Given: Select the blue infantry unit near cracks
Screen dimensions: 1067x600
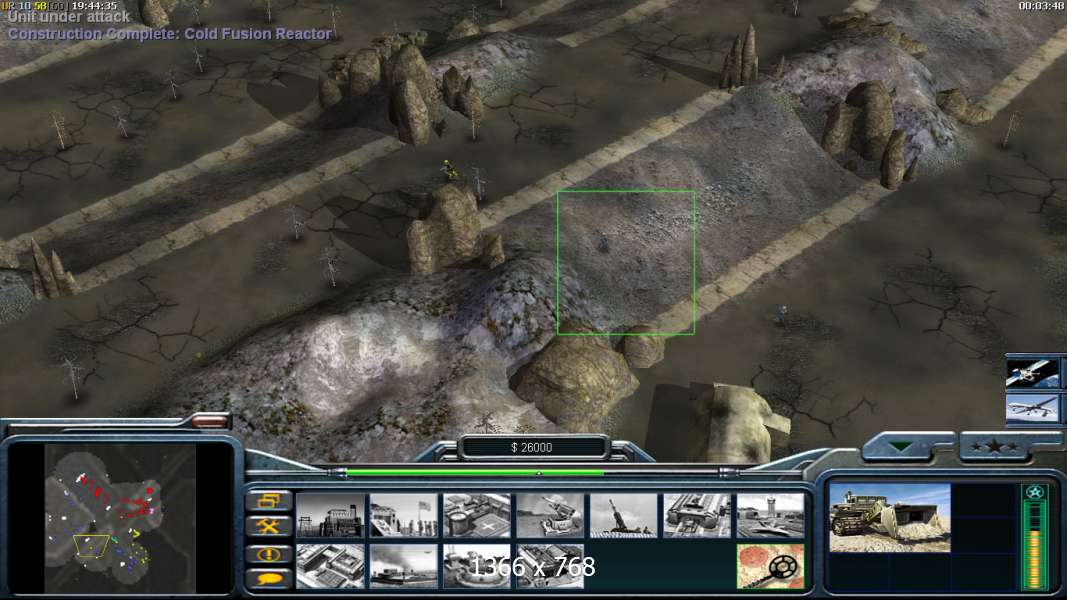Looking at the screenshot, I should [x=781, y=314].
